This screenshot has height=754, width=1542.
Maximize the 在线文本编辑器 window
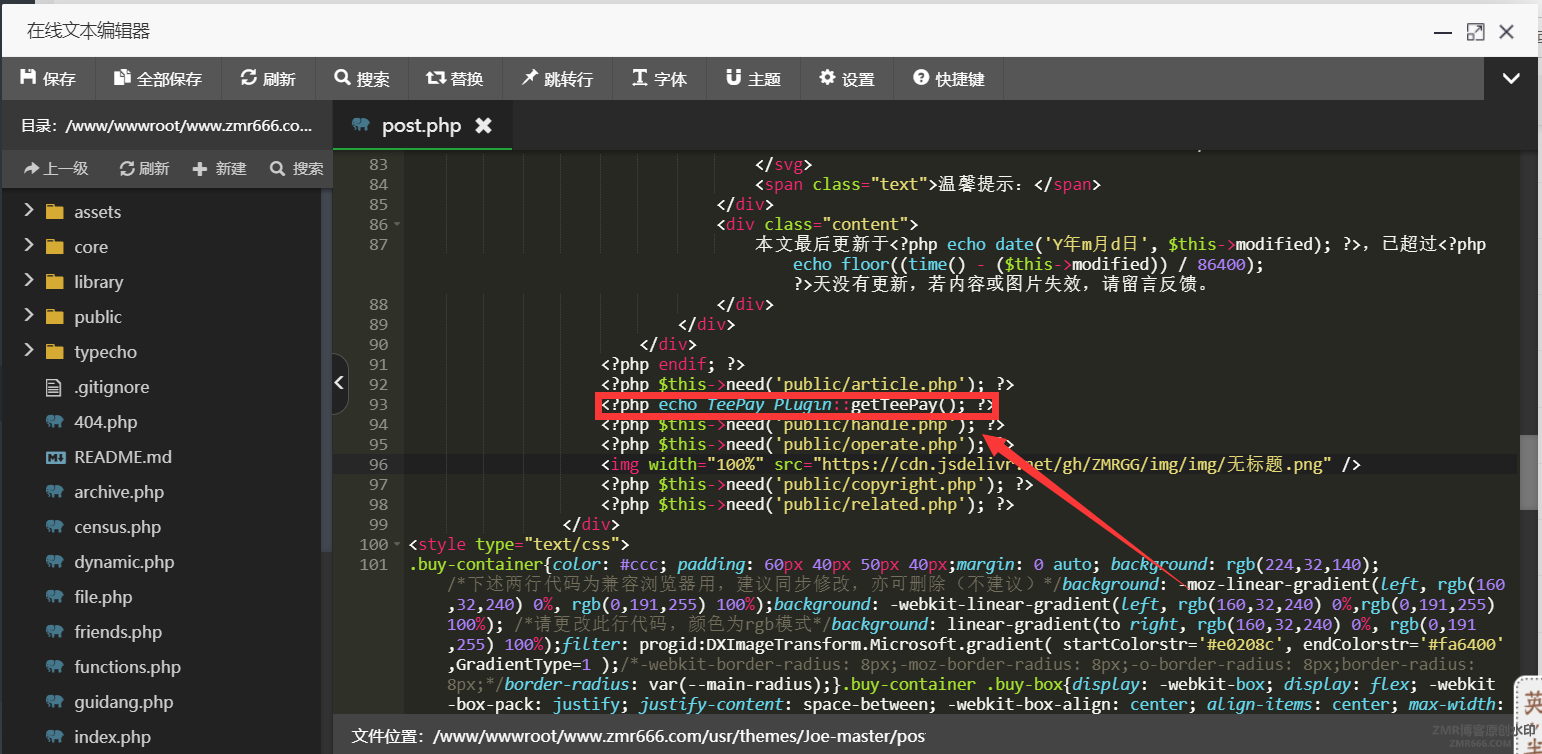pyautogui.click(x=1475, y=32)
